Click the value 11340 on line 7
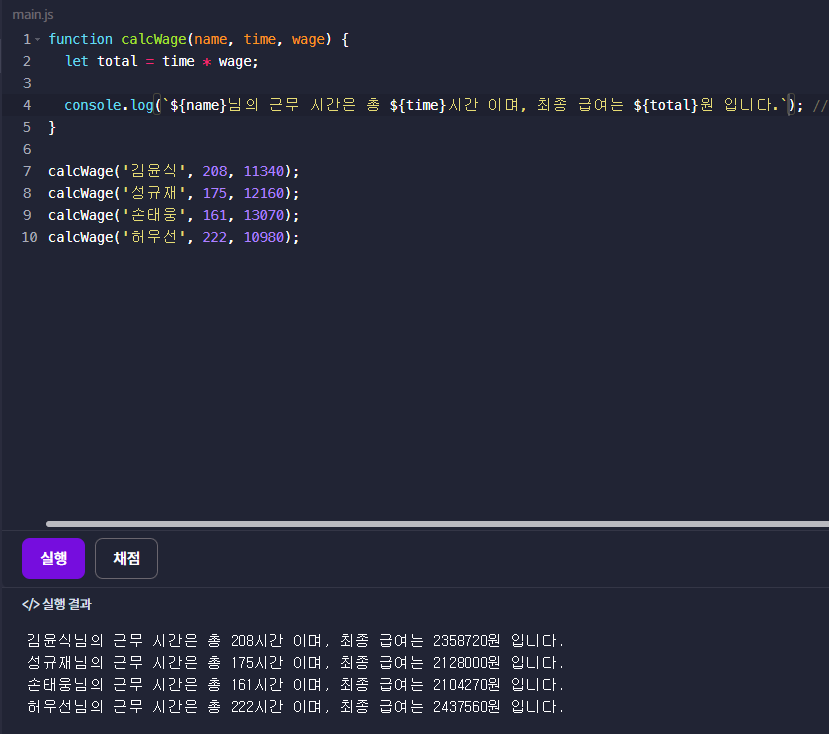829x734 pixels. 264,171
